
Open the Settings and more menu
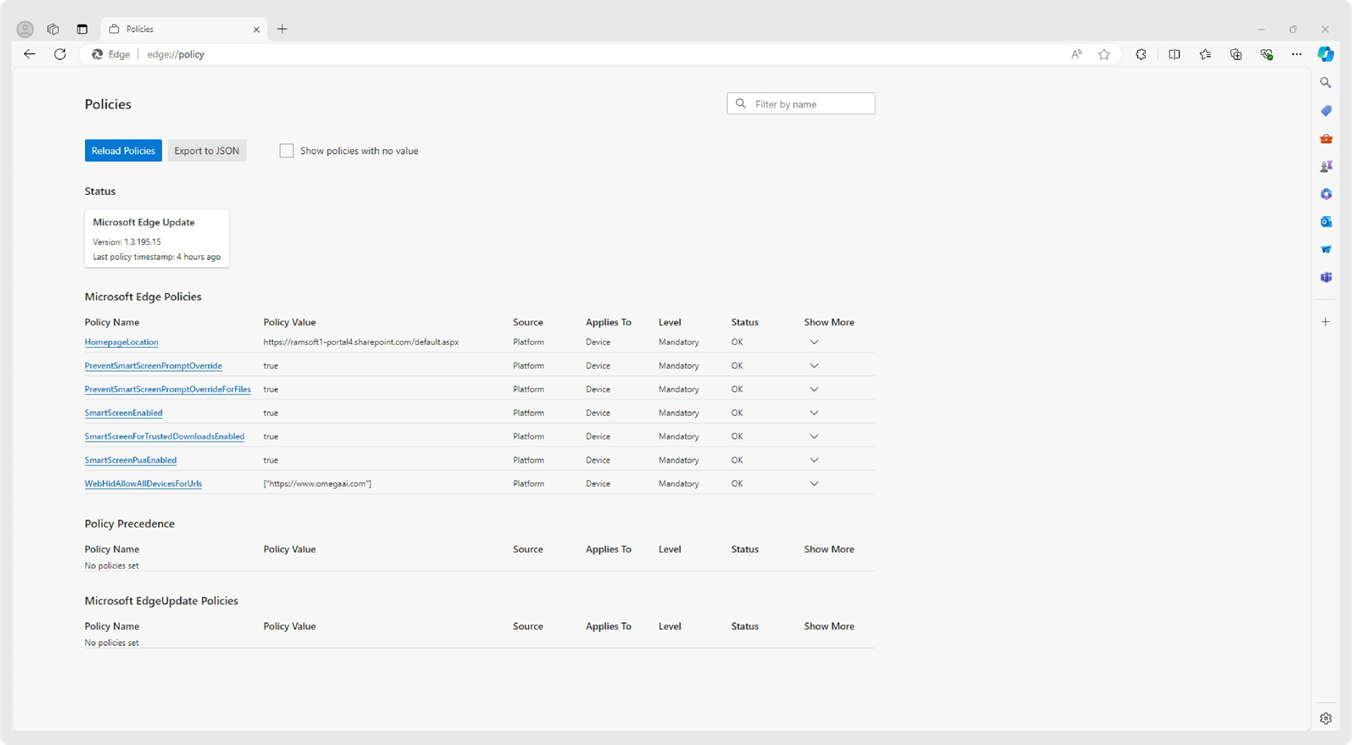pyautogui.click(x=1296, y=54)
